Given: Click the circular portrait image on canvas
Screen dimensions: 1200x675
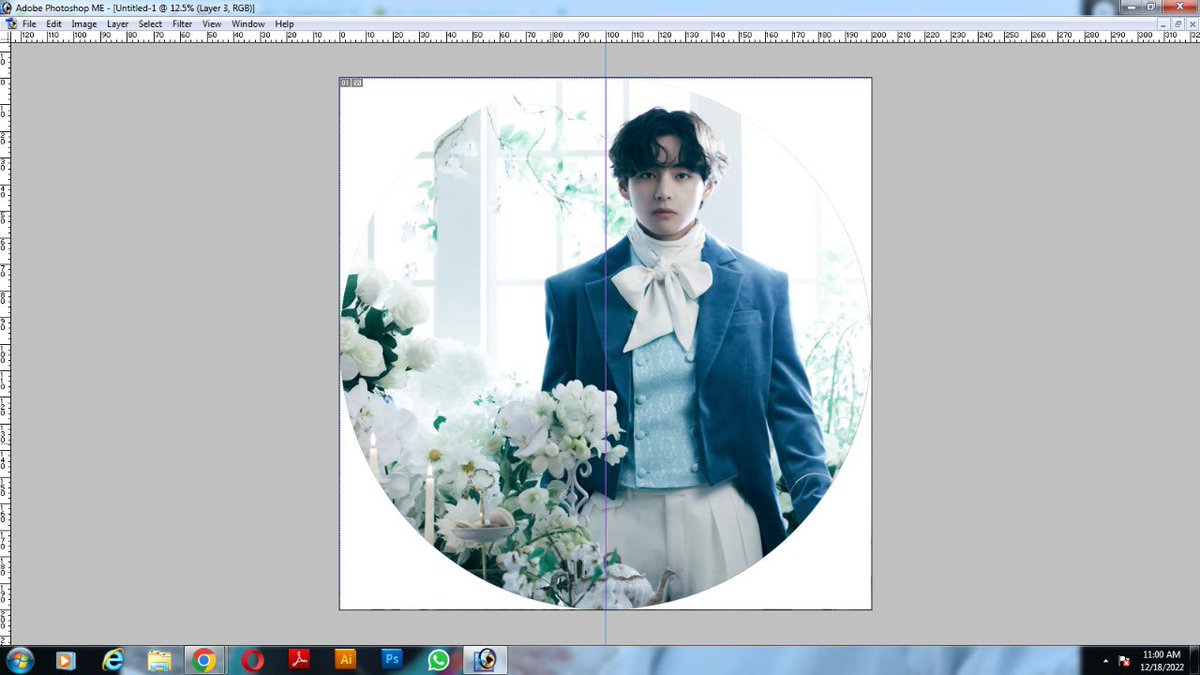Looking at the screenshot, I should (x=606, y=344).
